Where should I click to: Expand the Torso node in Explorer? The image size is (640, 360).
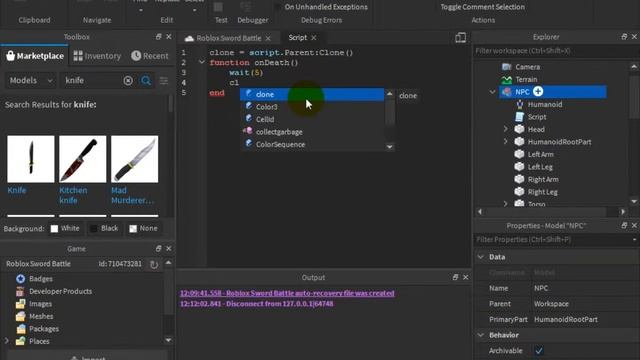(x=505, y=203)
